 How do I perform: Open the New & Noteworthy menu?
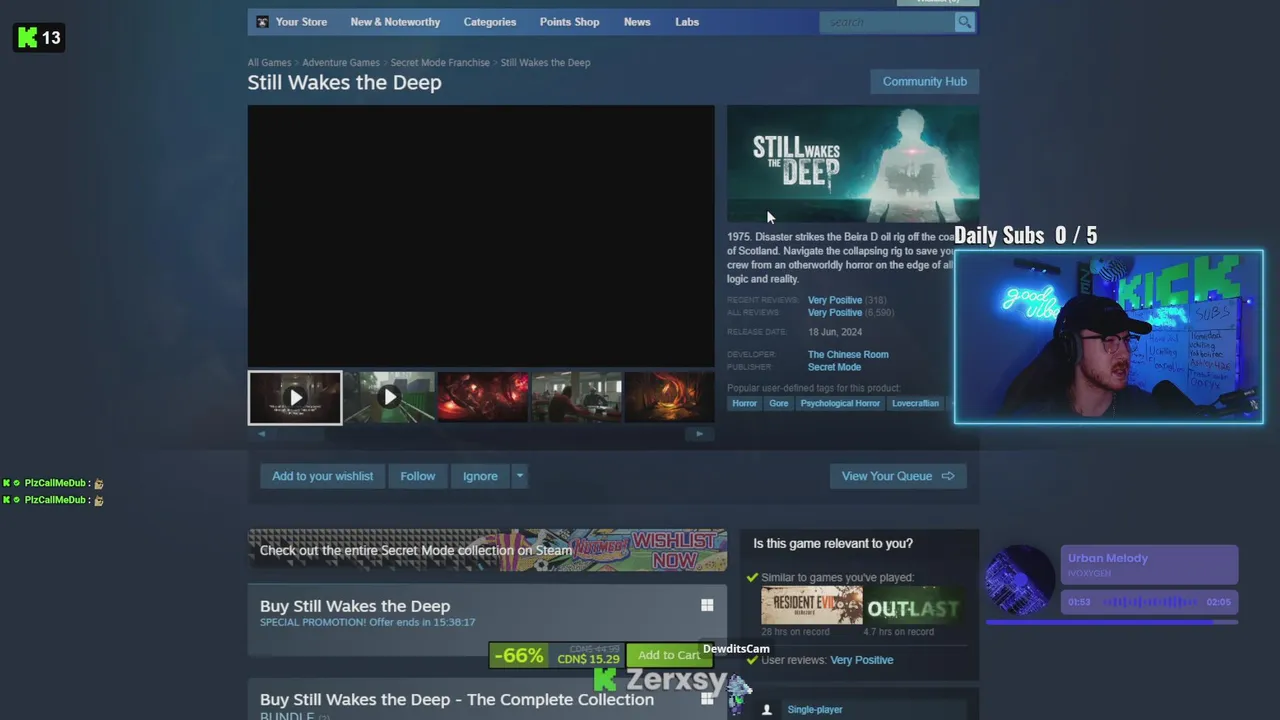coord(395,22)
